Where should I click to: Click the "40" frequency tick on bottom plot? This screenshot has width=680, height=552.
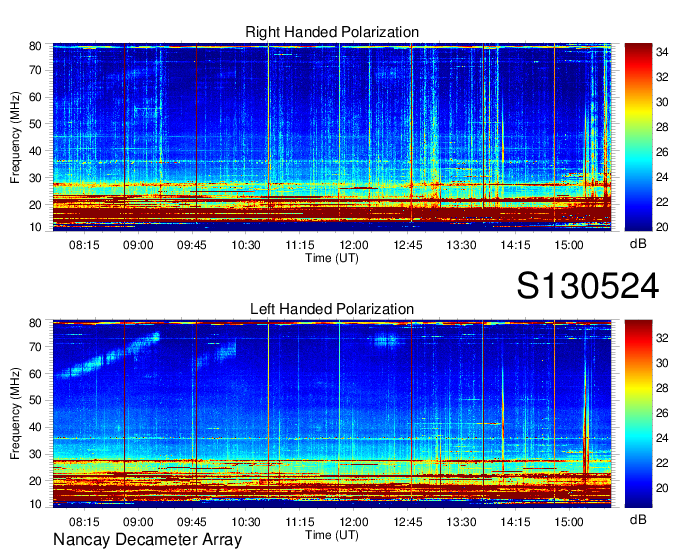pos(35,427)
